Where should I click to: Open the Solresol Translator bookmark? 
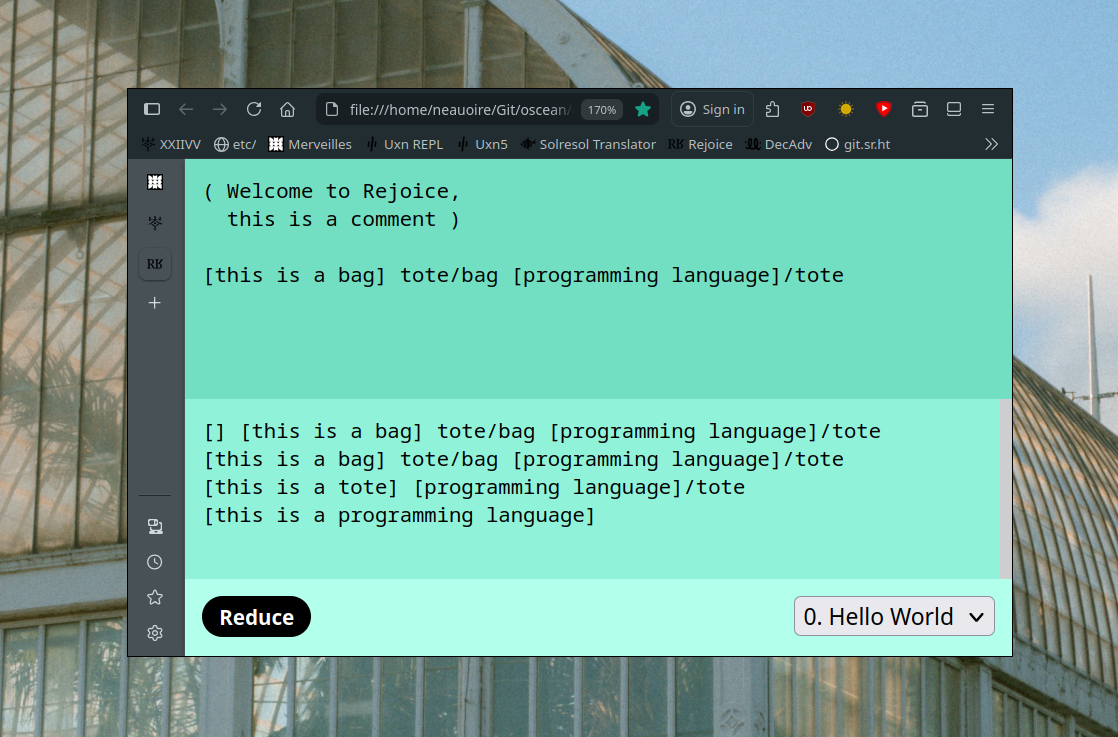[588, 144]
